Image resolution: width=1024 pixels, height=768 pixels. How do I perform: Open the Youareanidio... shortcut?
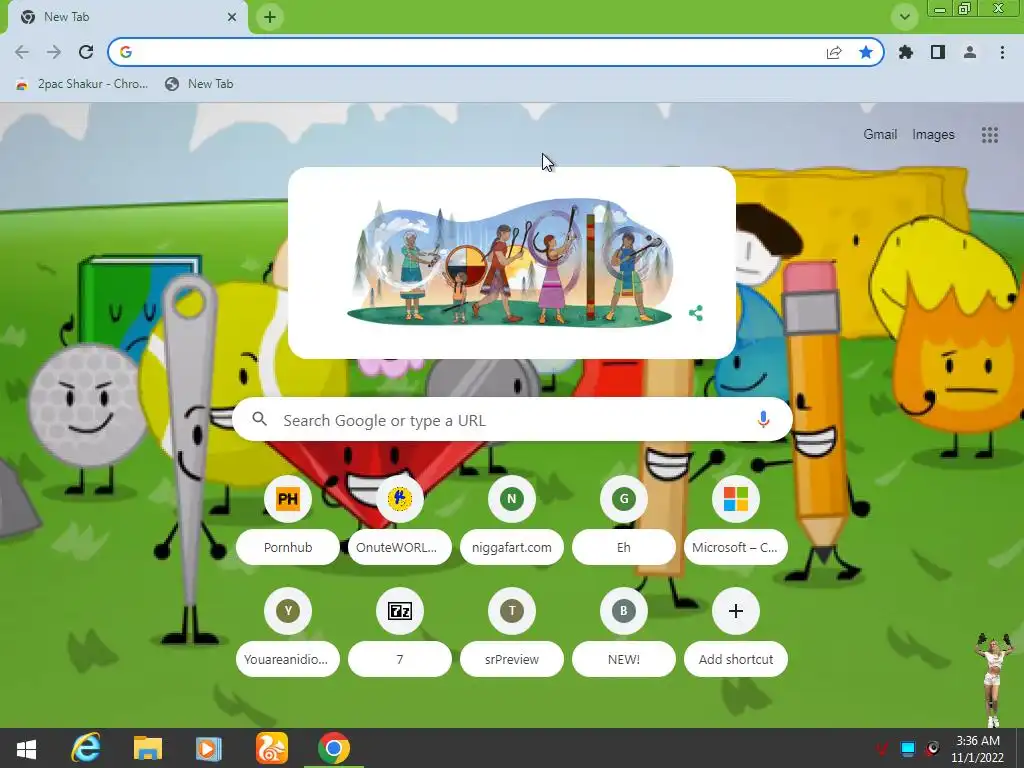point(288,632)
